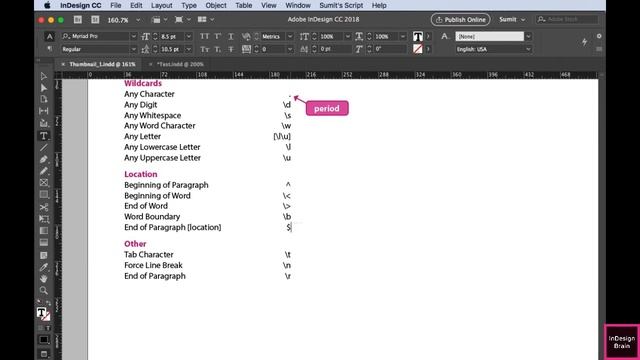This screenshot has width=640, height=360.
Task: Select the Gap tool
Action: click(44, 111)
